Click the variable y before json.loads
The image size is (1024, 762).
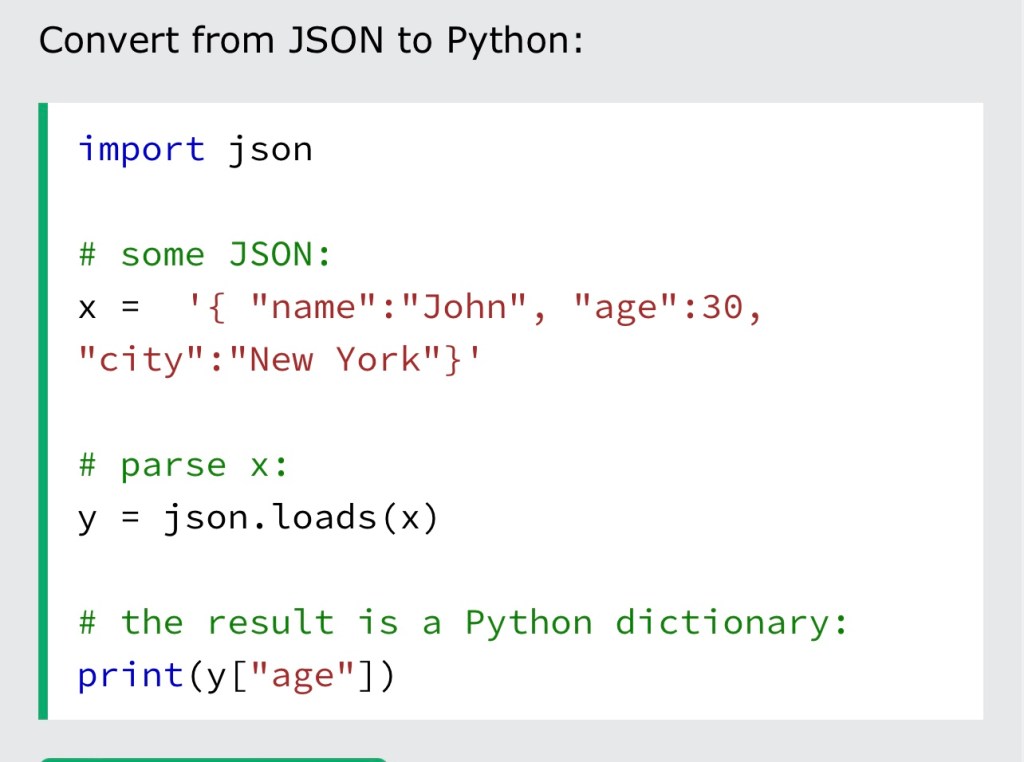click(87, 518)
